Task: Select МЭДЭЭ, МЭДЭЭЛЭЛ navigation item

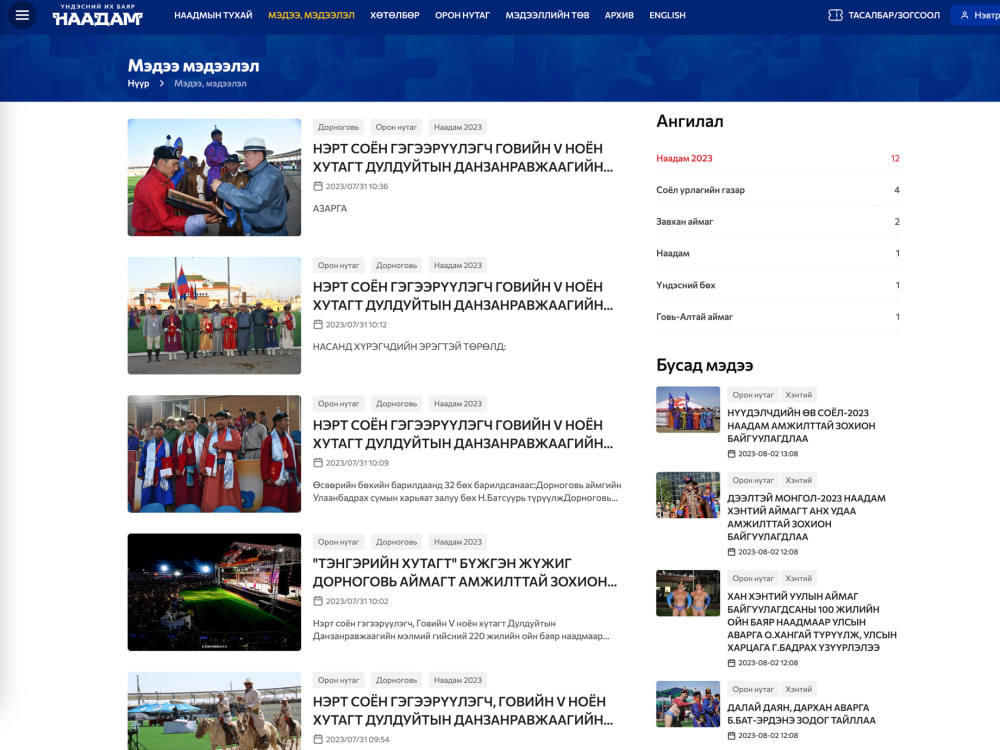Action: 311,15
